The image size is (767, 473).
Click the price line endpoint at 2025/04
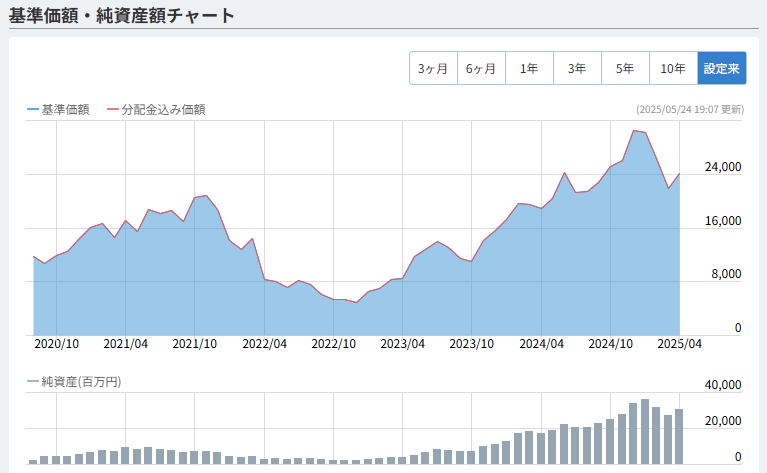679,174
